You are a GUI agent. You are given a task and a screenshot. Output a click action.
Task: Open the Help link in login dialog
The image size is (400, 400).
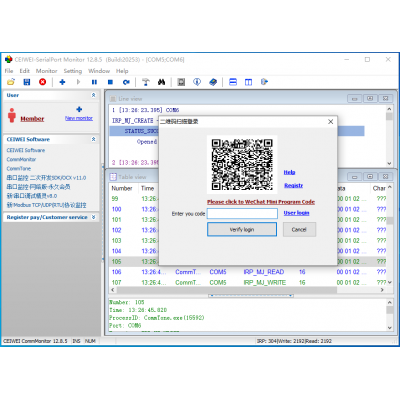(x=289, y=172)
